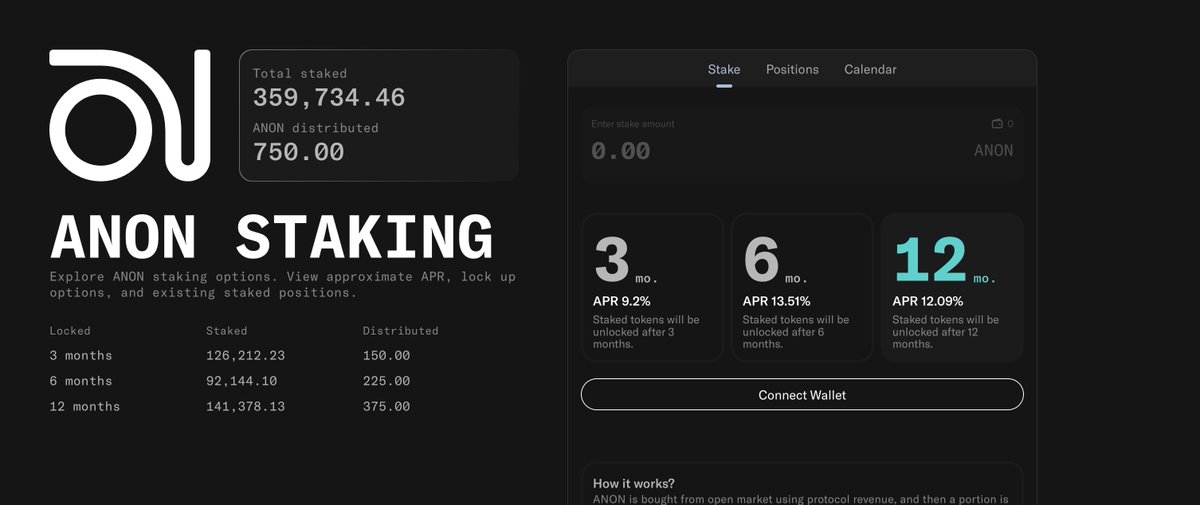This screenshot has width=1200, height=505.
Task: Click the 3 months staked amount 126,212.23
Action: [x=246, y=356]
